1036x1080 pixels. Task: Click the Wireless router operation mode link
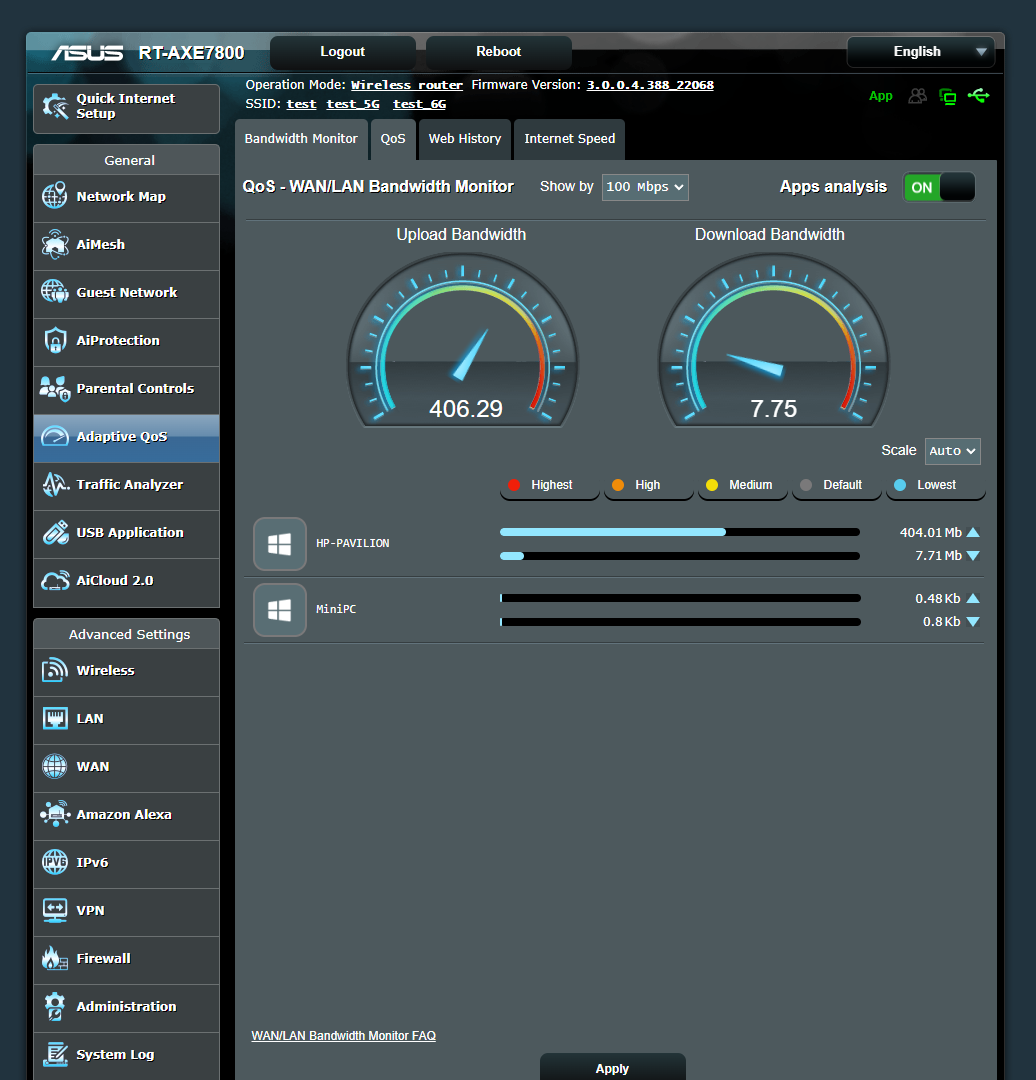[x=406, y=85]
